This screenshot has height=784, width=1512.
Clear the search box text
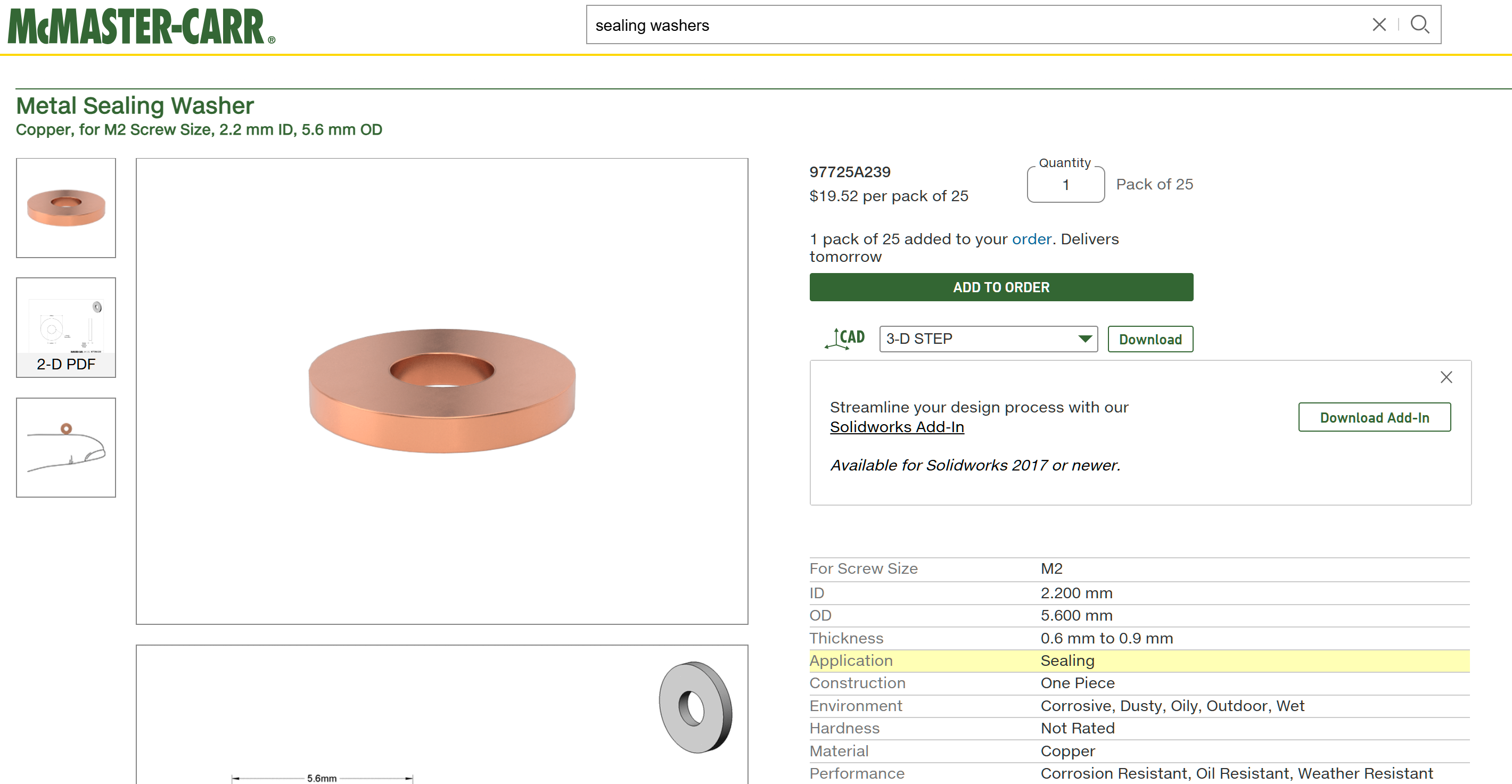[x=1379, y=24]
